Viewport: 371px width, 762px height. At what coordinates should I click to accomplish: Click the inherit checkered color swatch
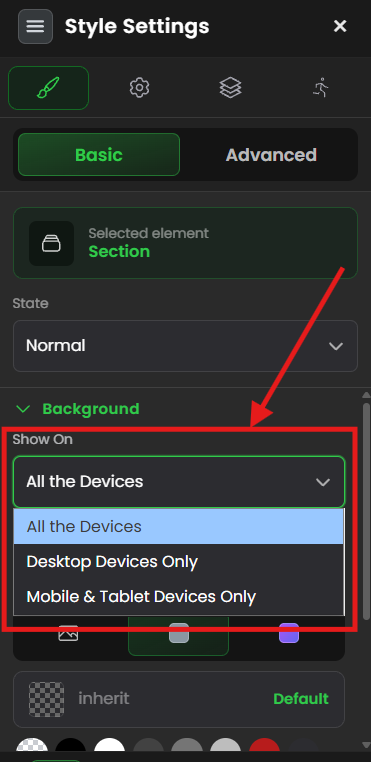click(x=47, y=699)
